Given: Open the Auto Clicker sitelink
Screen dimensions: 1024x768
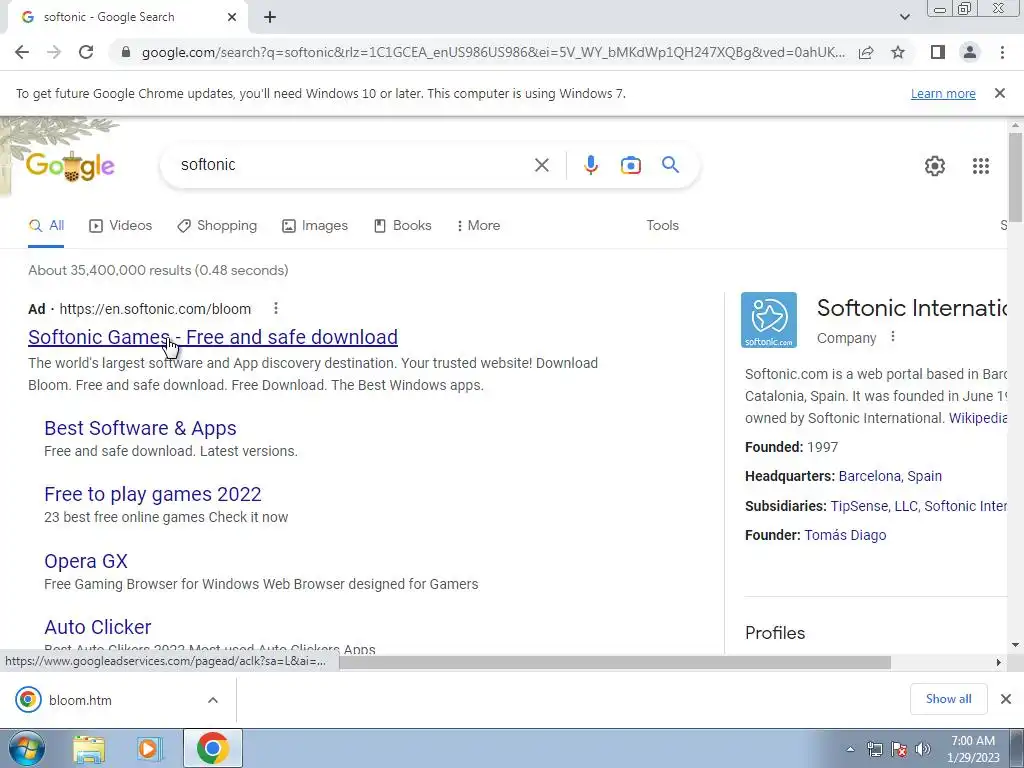Looking at the screenshot, I should pyautogui.click(x=97, y=627).
